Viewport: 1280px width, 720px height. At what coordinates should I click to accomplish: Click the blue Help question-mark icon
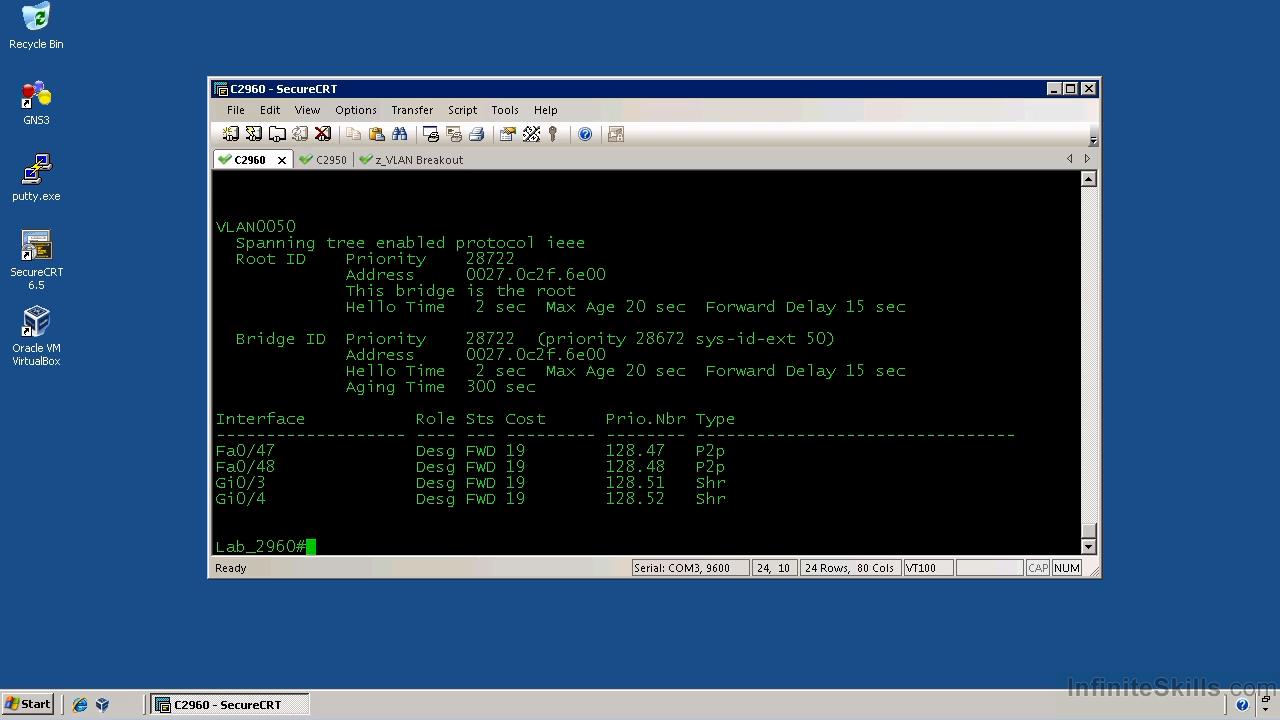(585, 134)
